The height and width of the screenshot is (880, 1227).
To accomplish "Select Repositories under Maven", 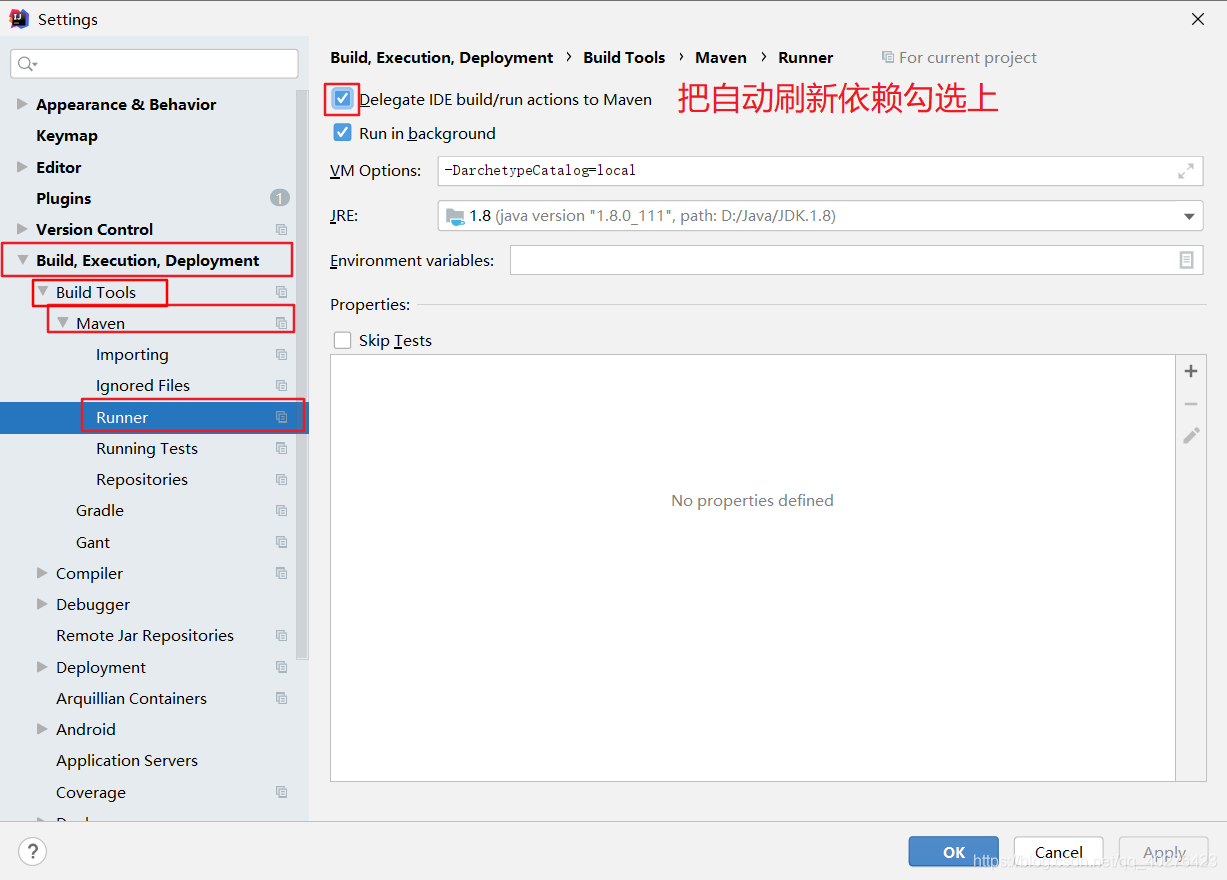I will click(142, 480).
